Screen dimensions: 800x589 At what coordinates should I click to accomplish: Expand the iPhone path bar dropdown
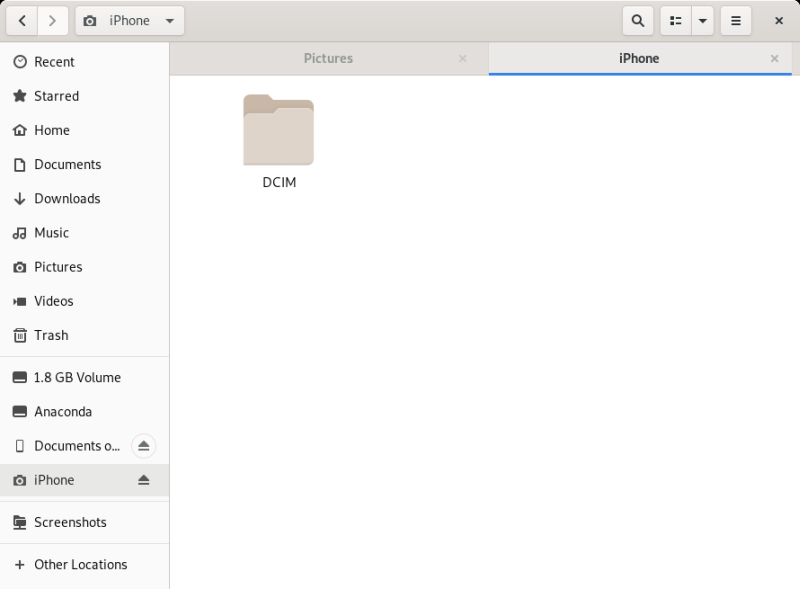[169, 21]
